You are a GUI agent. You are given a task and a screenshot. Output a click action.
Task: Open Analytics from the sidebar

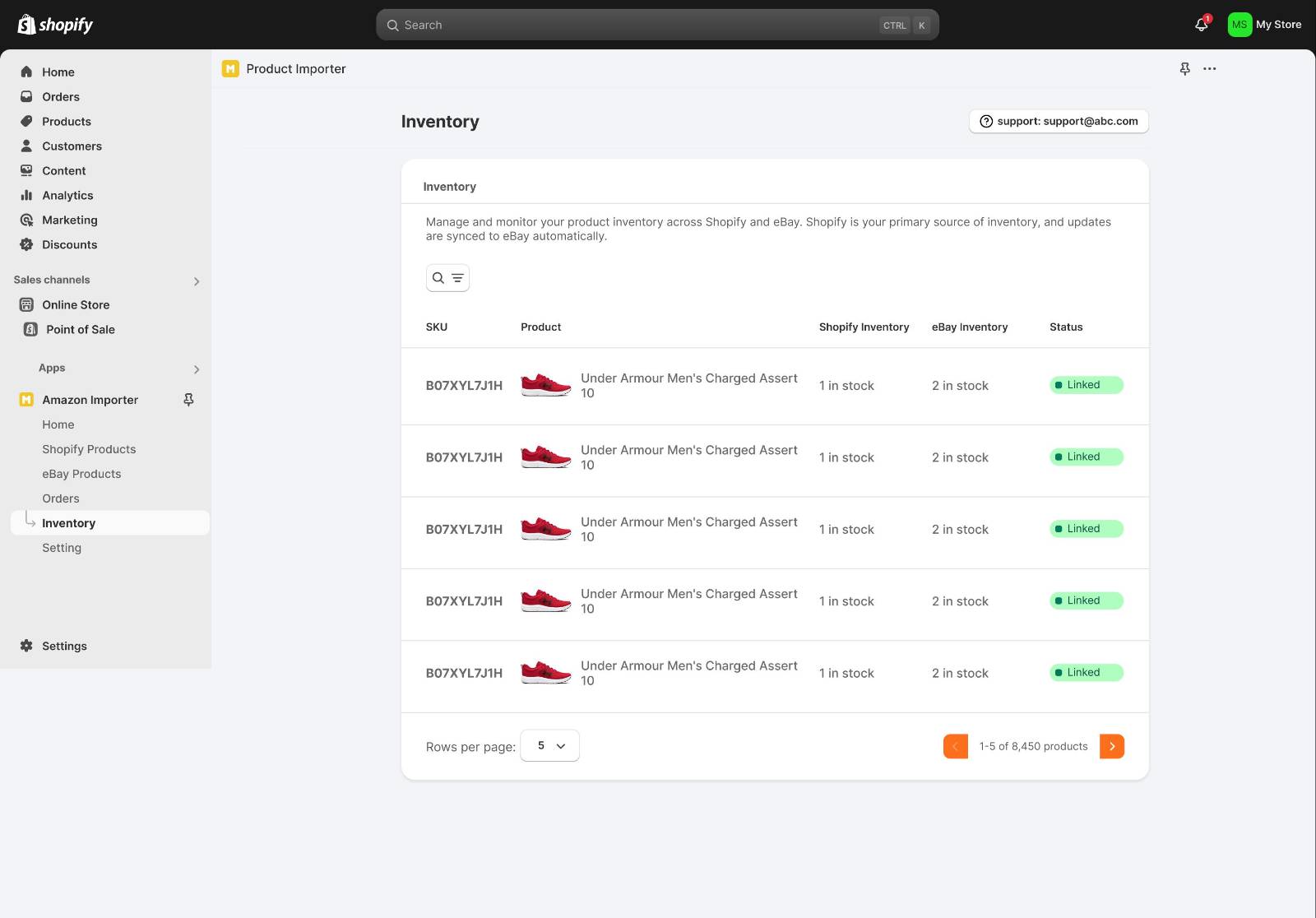pyautogui.click(x=67, y=195)
